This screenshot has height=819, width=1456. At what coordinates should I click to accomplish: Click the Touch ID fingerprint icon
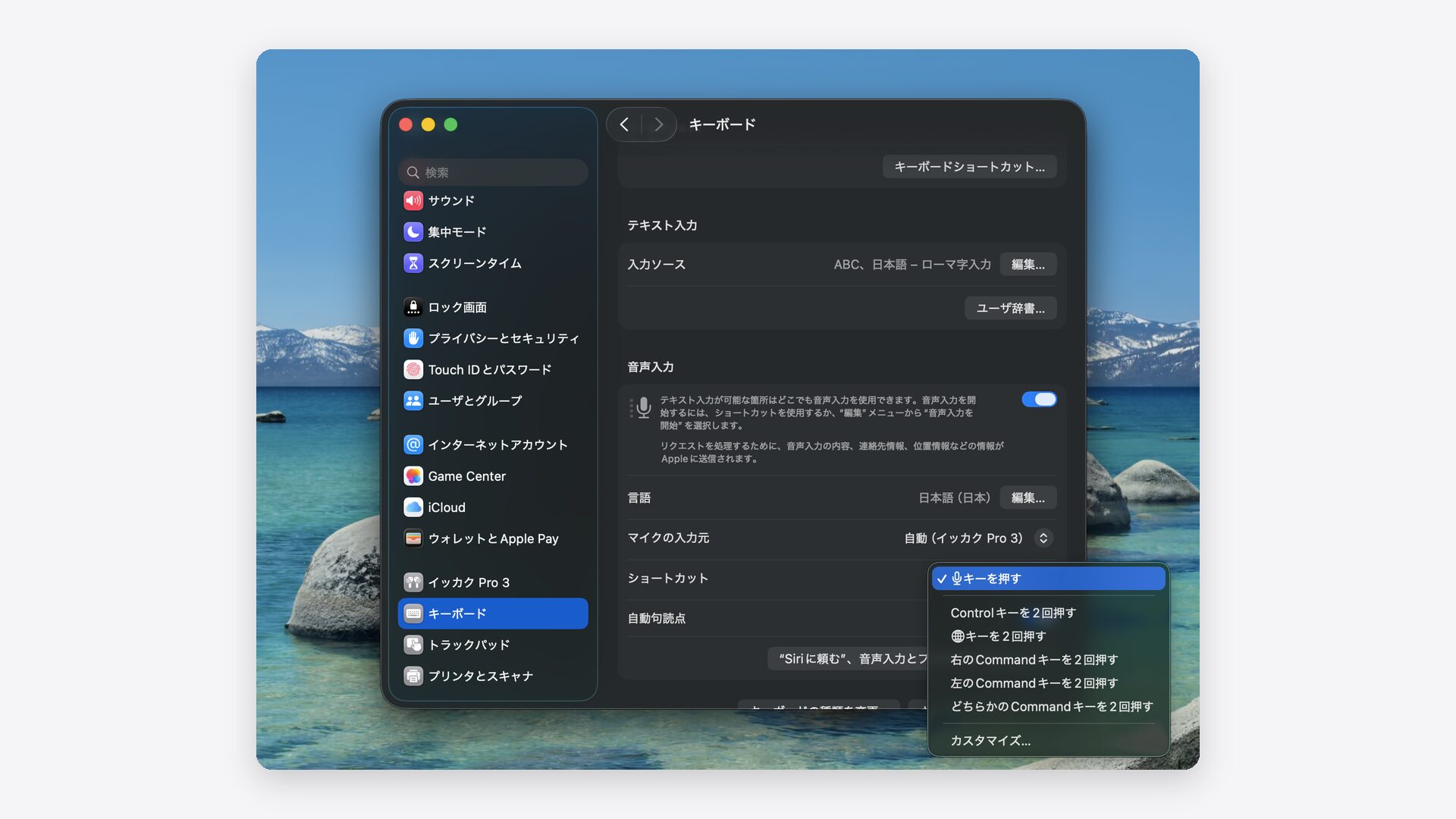[x=413, y=369]
